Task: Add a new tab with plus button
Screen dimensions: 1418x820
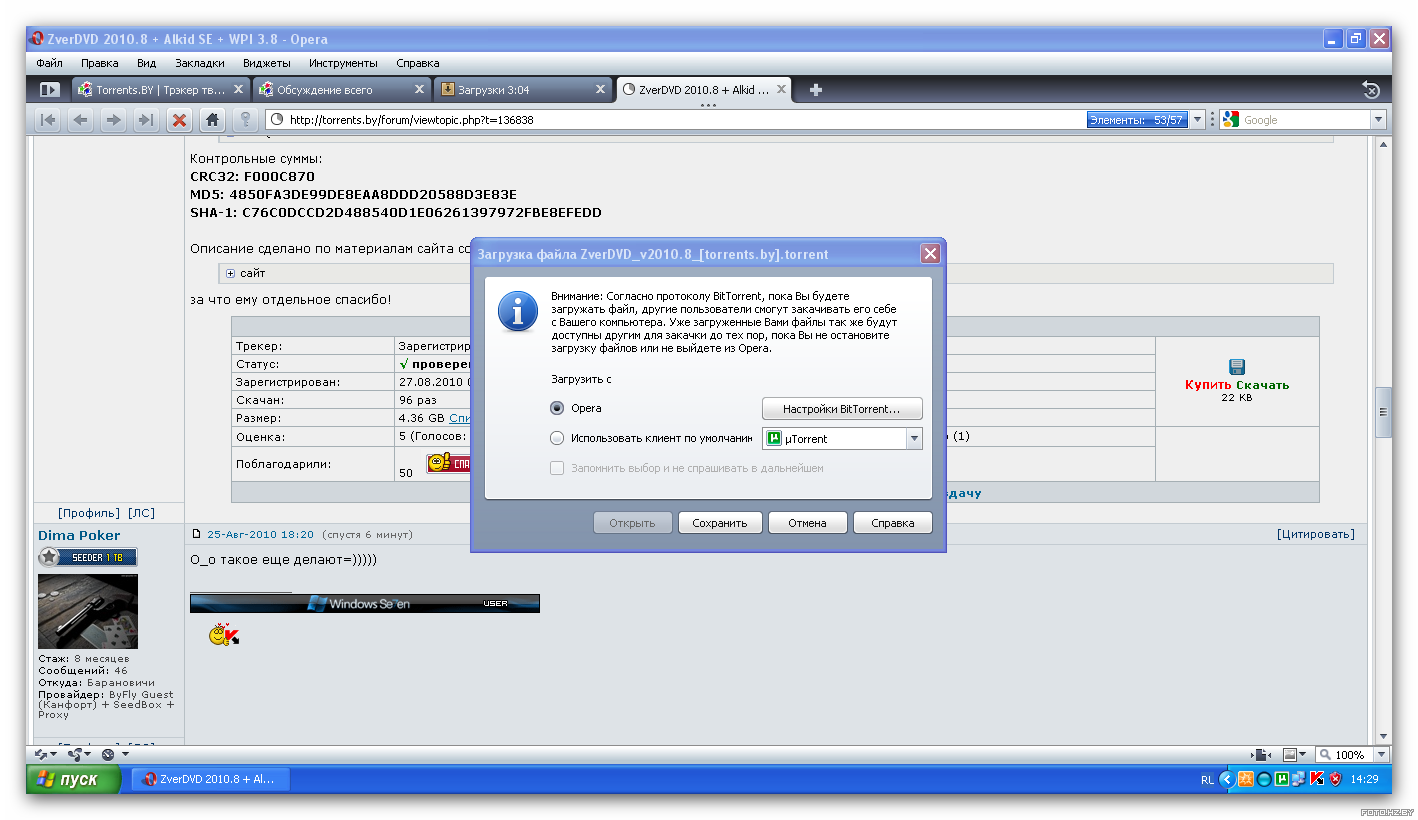Action: pos(816,89)
